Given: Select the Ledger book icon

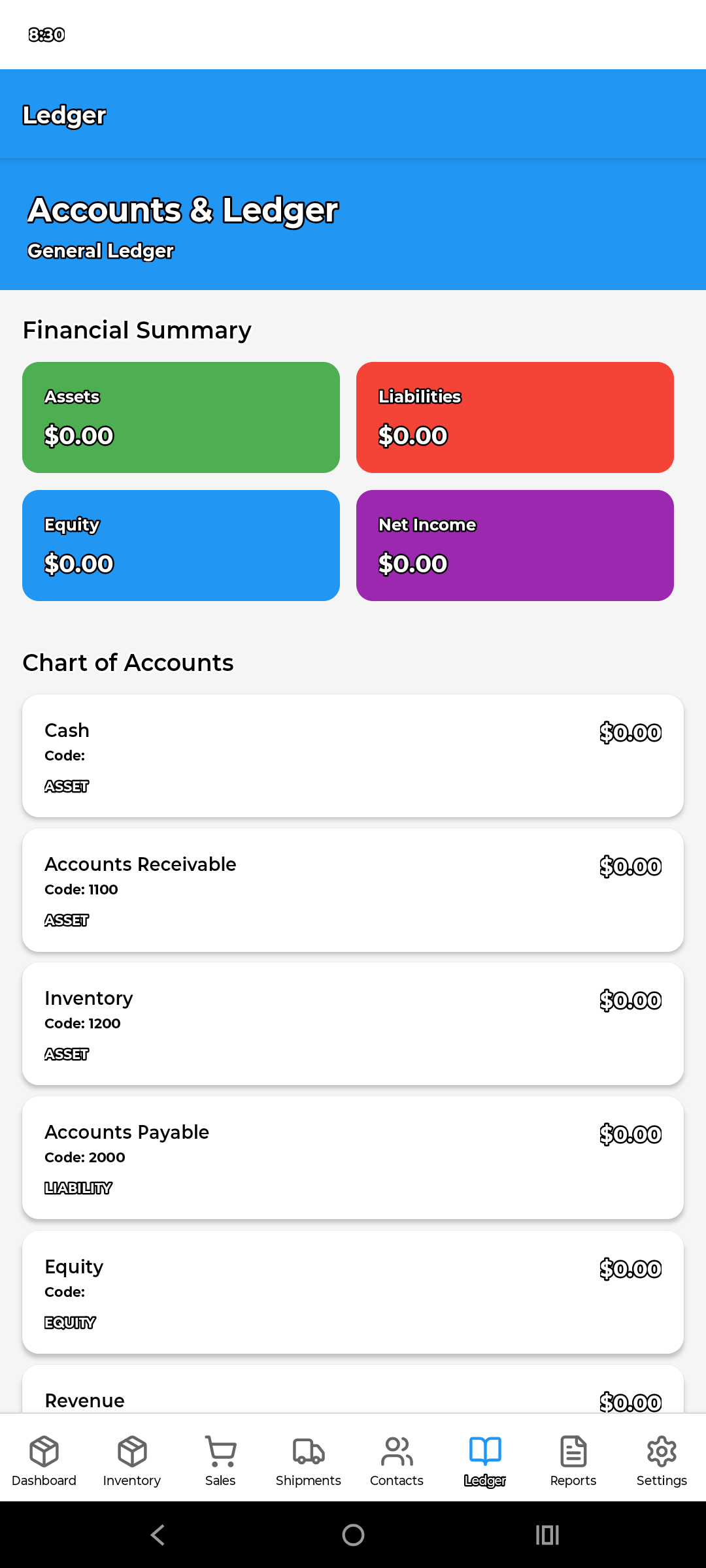Looking at the screenshot, I should click(485, 1451).
